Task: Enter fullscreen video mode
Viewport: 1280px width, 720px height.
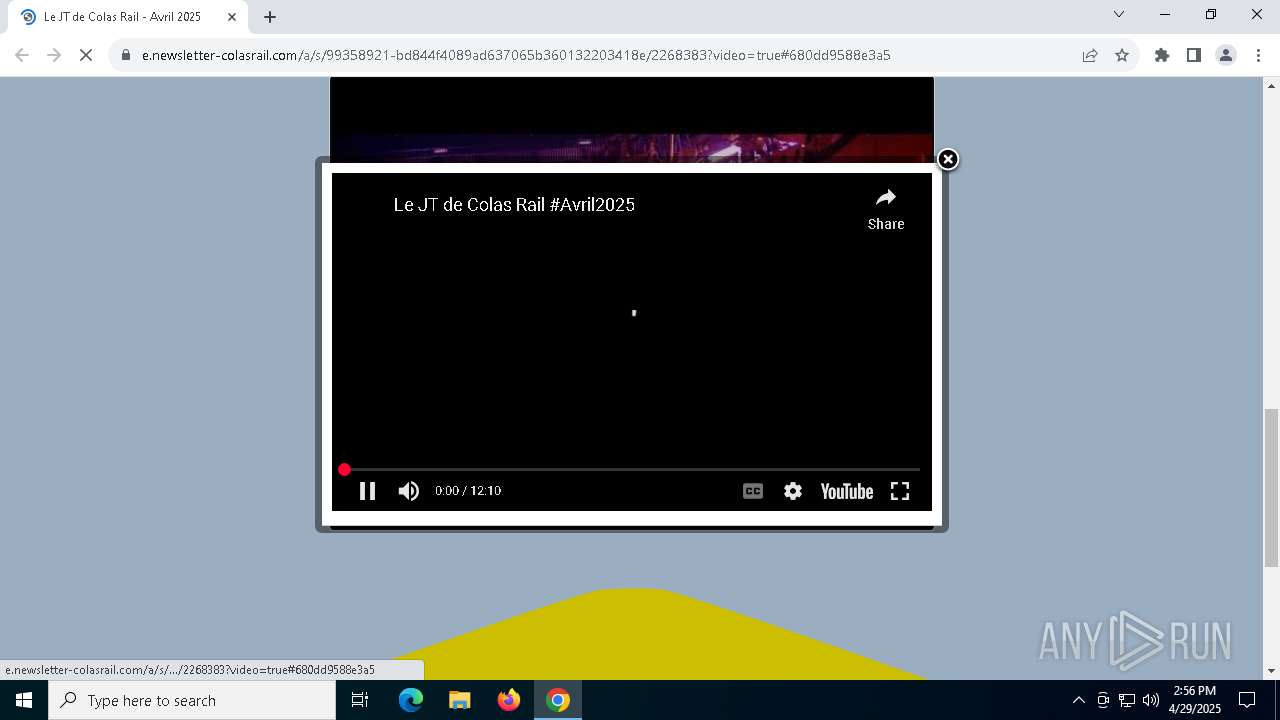Action: 900,491
